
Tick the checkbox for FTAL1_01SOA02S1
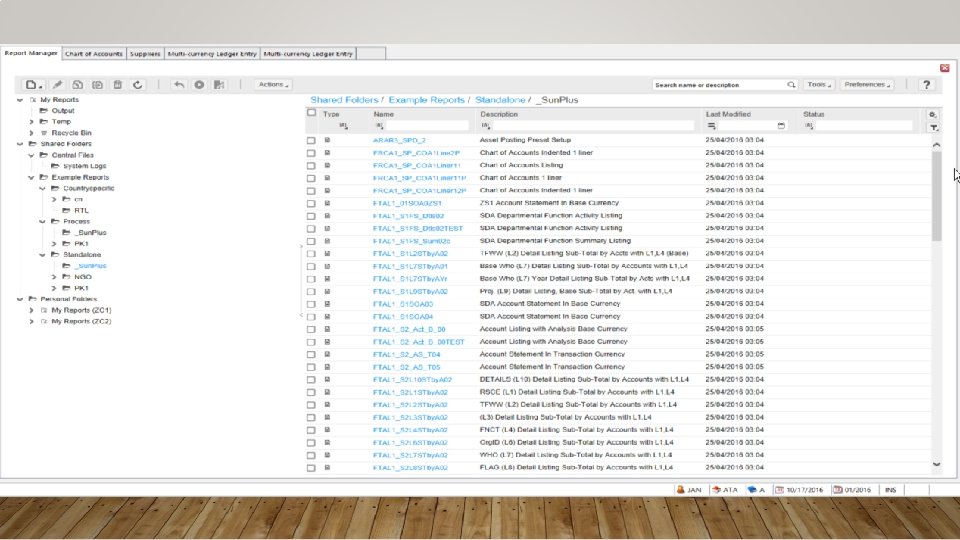[311, 203]
